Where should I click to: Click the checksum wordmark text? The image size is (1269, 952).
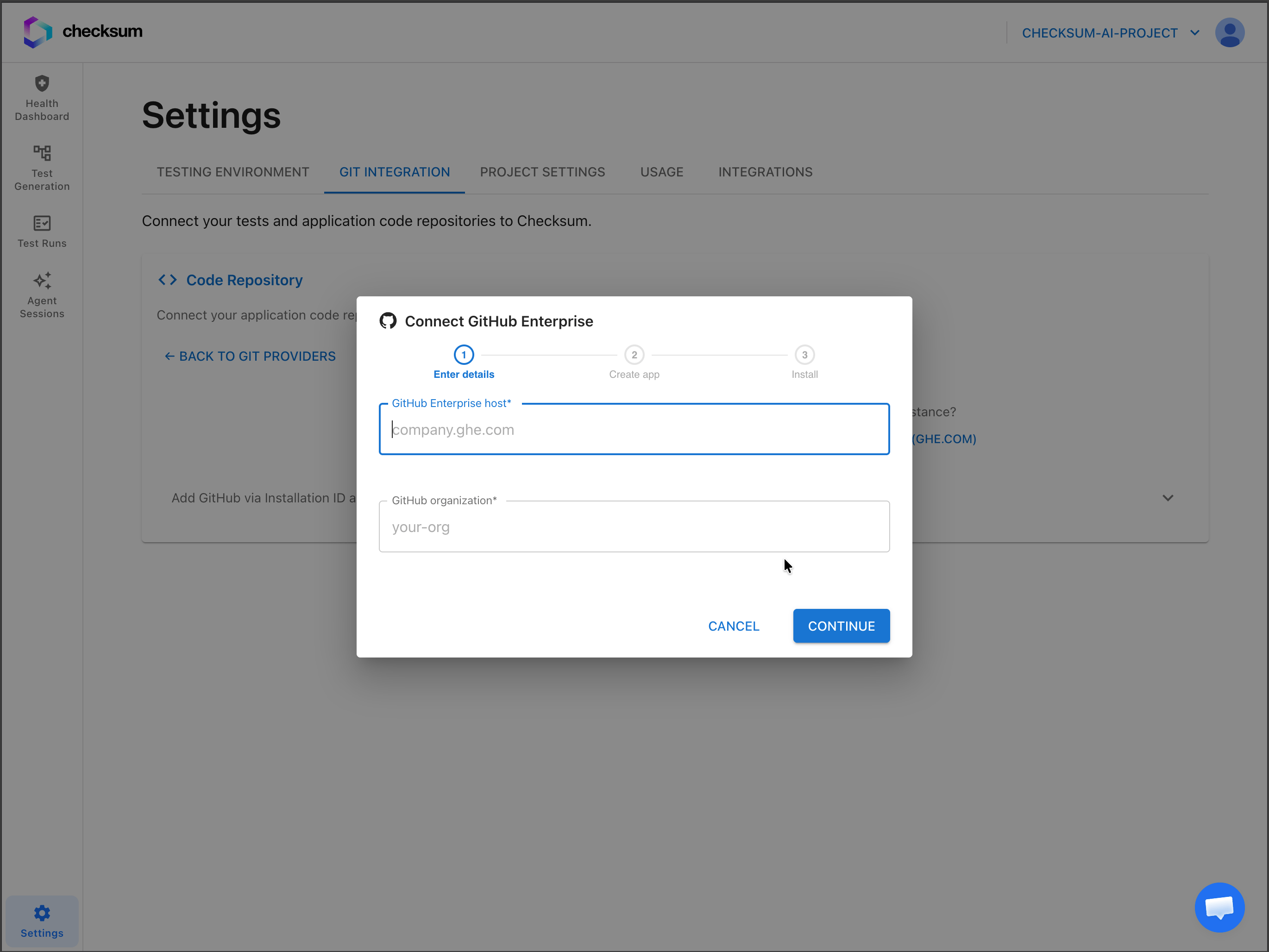(x=102, y=31)
